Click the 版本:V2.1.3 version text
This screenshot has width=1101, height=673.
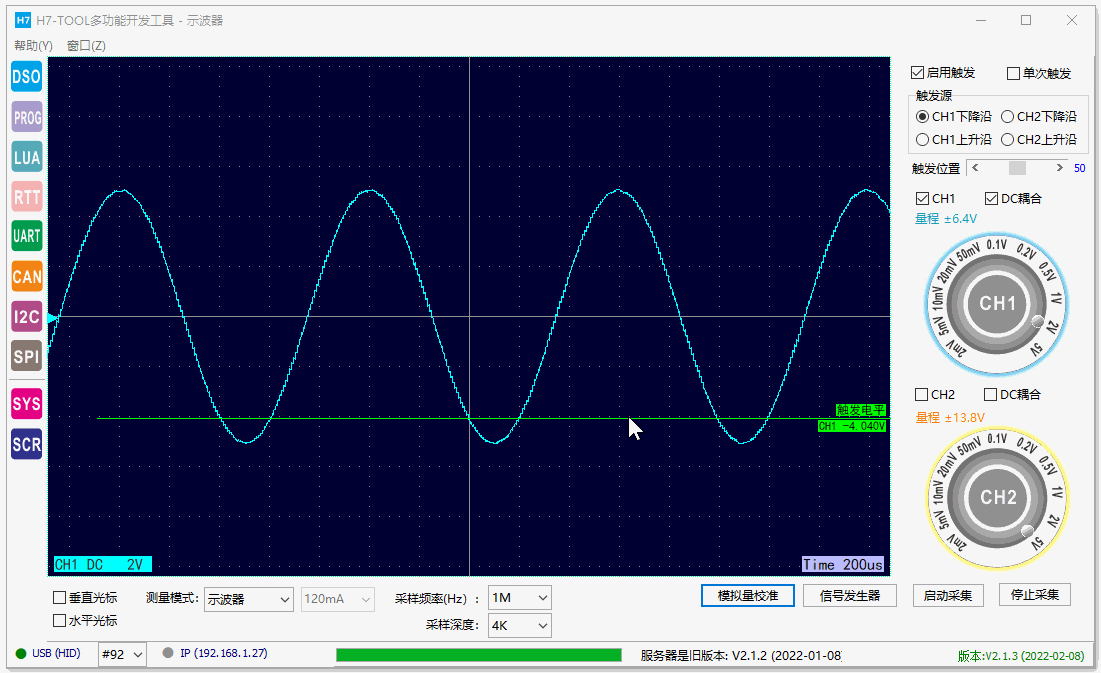coord(1021,656)
